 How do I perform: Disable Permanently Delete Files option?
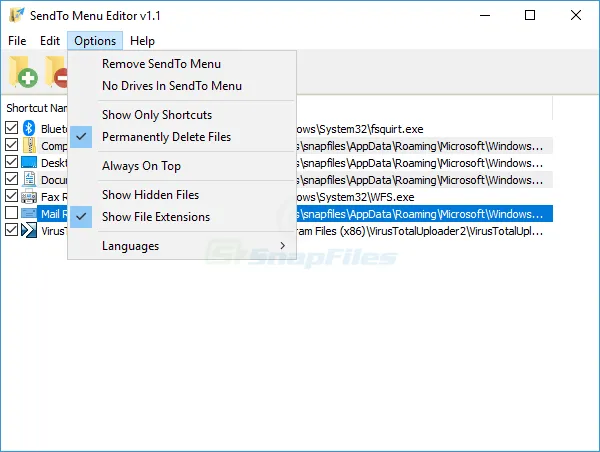coord(182,137)
